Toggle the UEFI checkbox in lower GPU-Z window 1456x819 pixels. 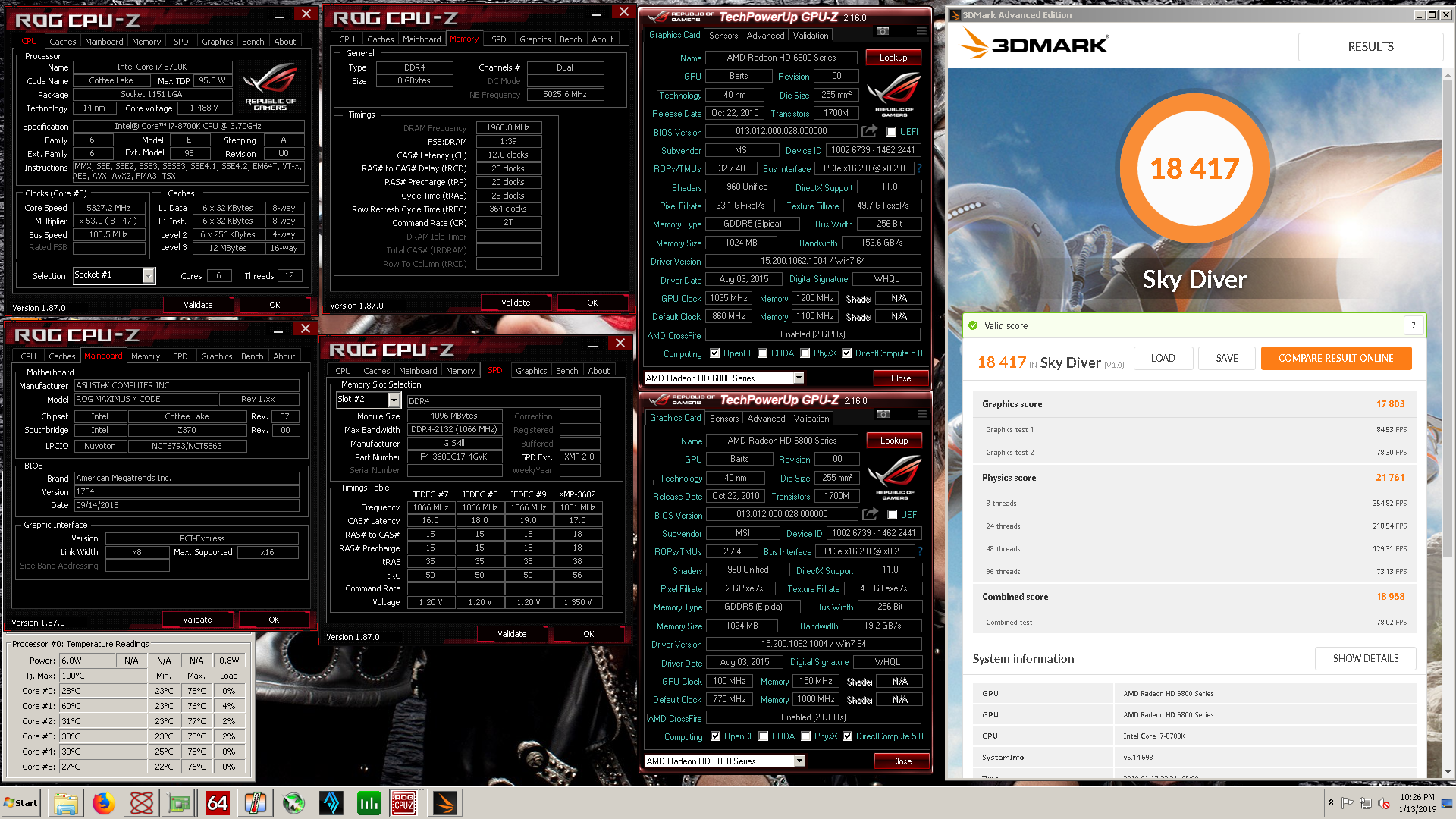893,515
